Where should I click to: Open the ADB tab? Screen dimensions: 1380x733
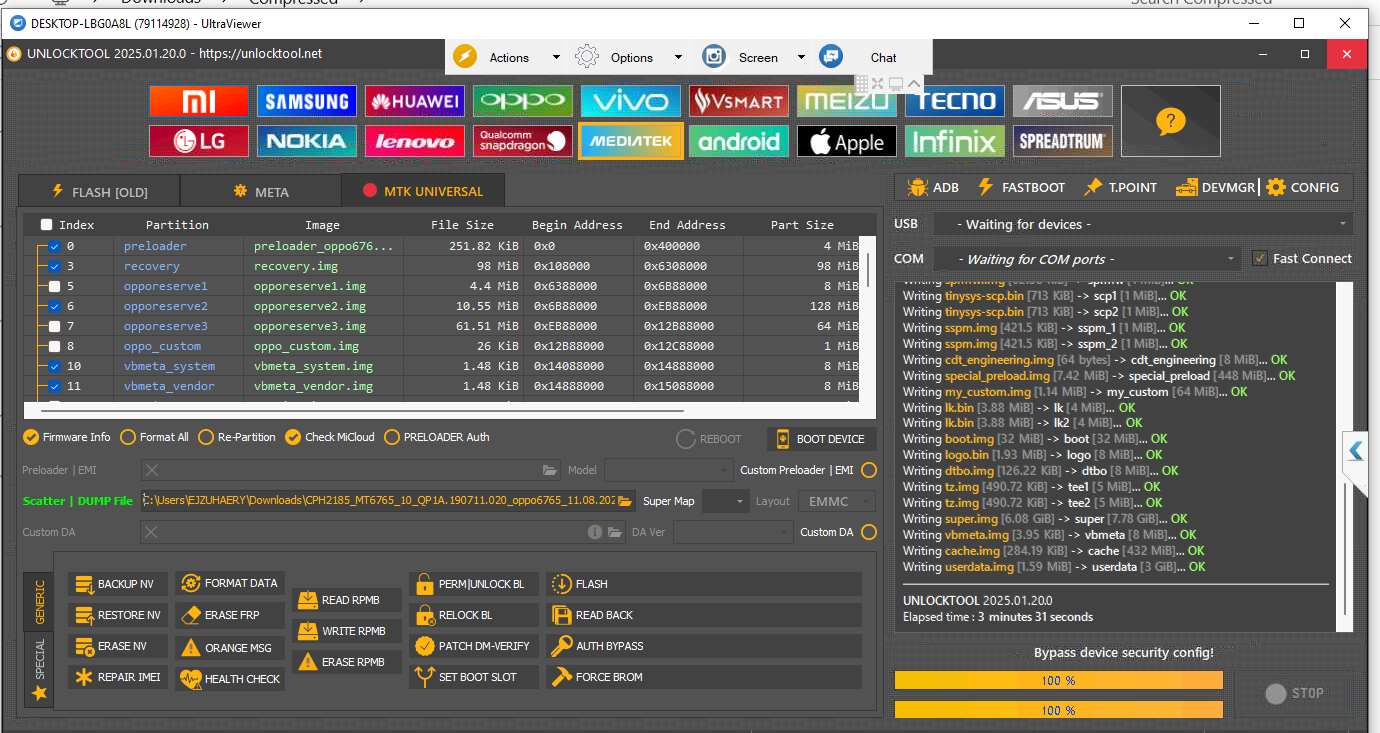(933, 187)
